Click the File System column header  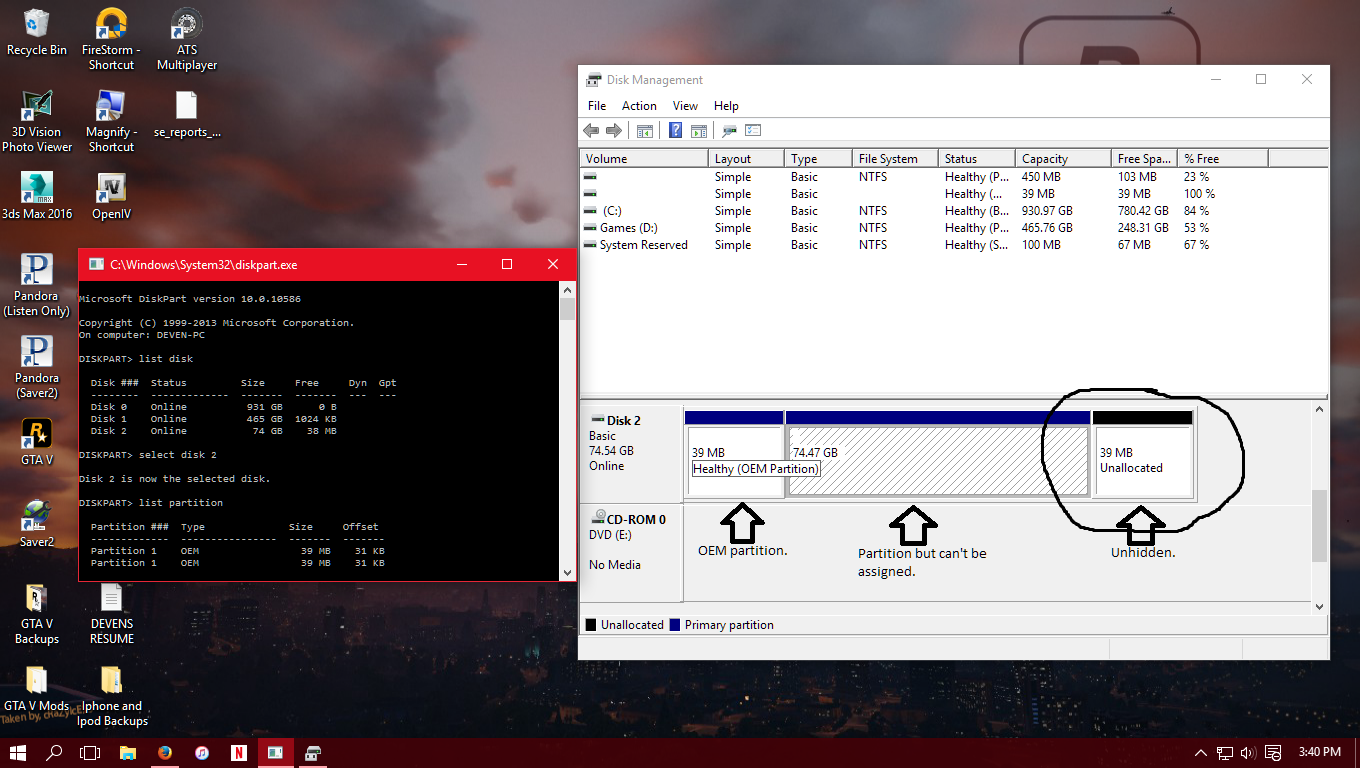pos(887,159)
